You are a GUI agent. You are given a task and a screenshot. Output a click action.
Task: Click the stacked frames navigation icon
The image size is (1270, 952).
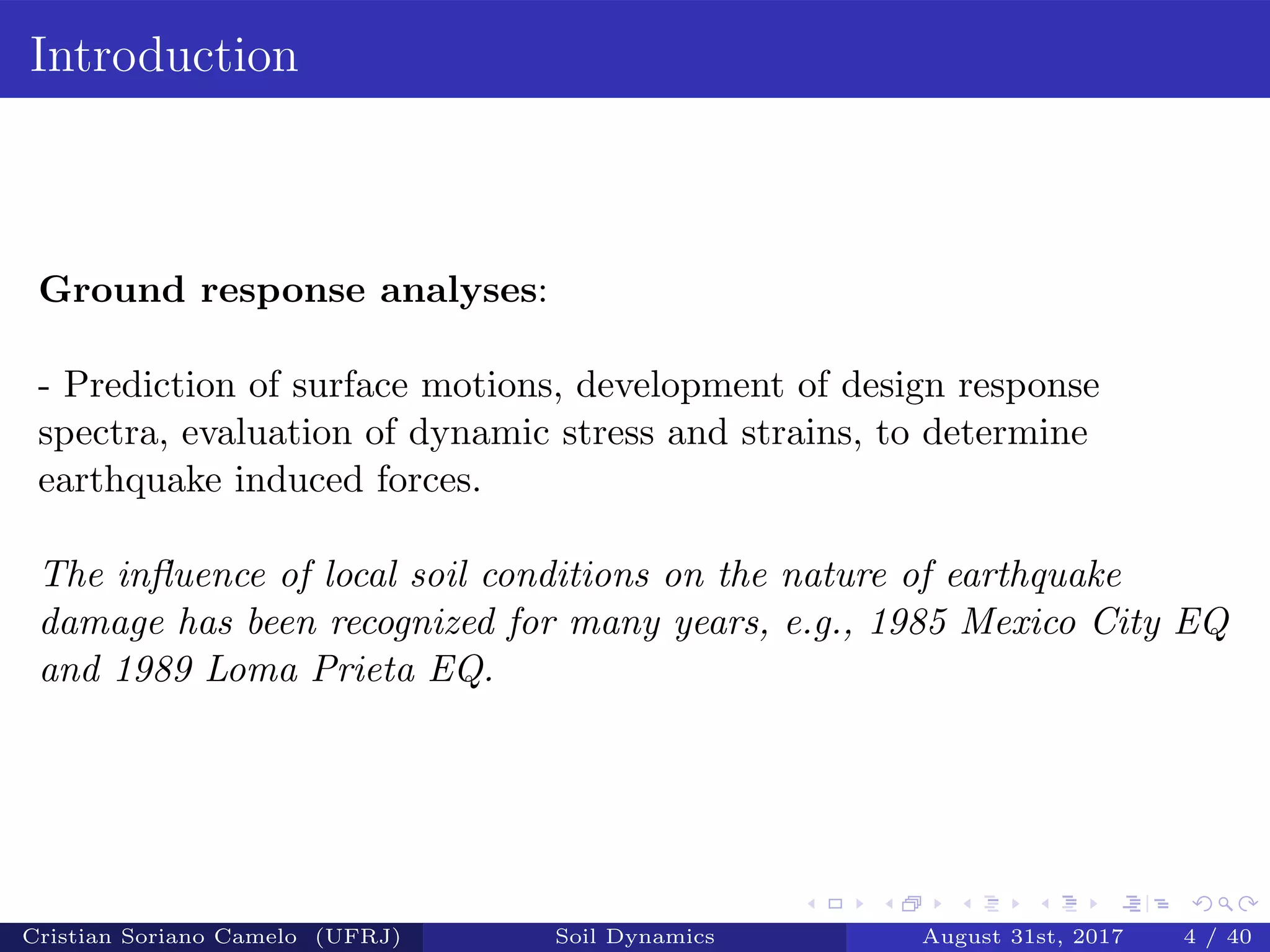tap(912, 904)
